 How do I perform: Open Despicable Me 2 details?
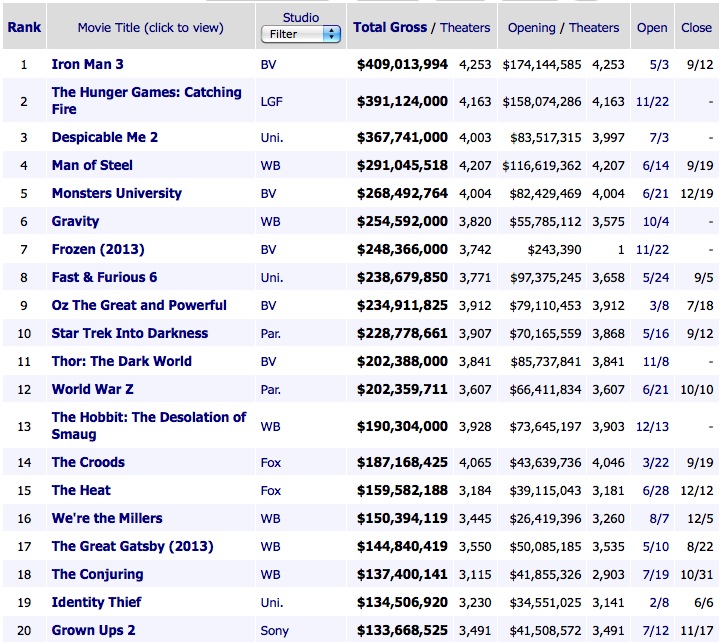pos(104,137)
